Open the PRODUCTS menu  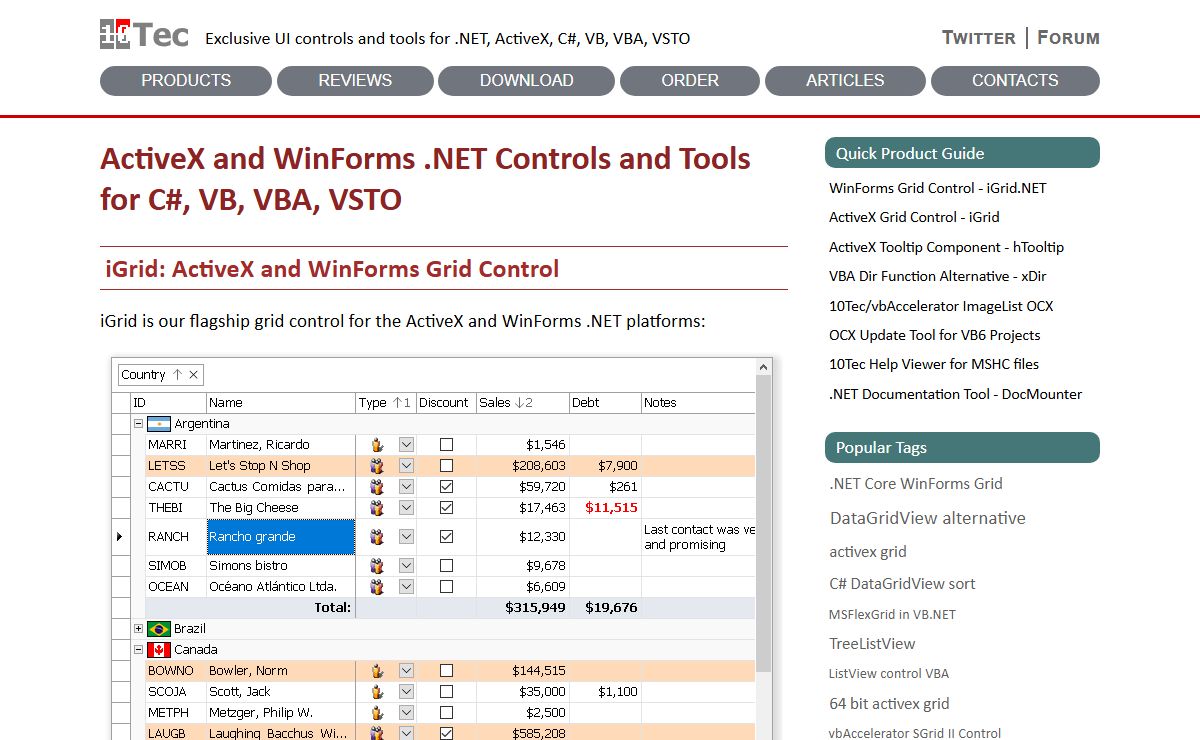(186, 81)
